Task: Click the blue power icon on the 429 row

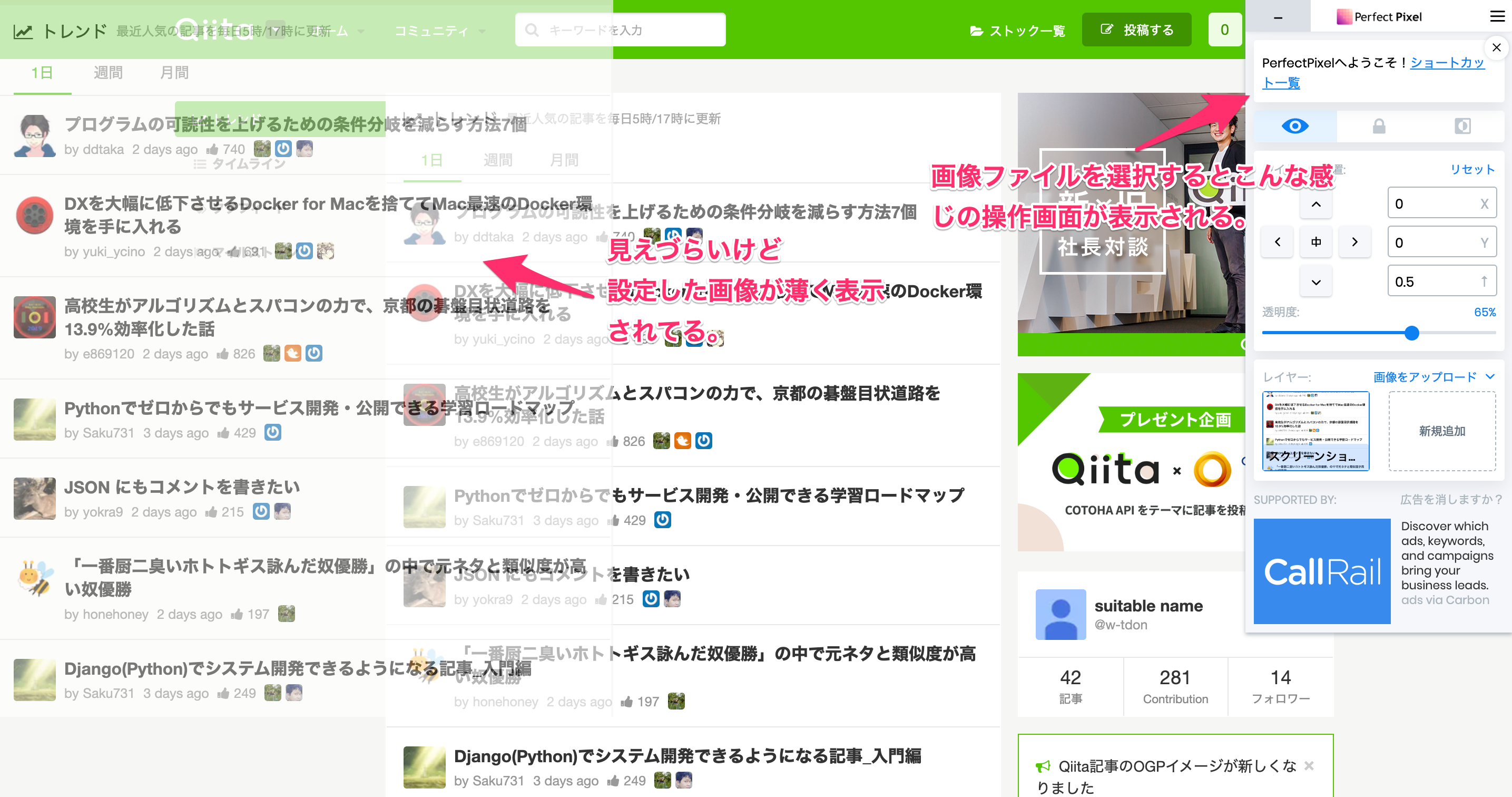Action: tap(663, 520)
